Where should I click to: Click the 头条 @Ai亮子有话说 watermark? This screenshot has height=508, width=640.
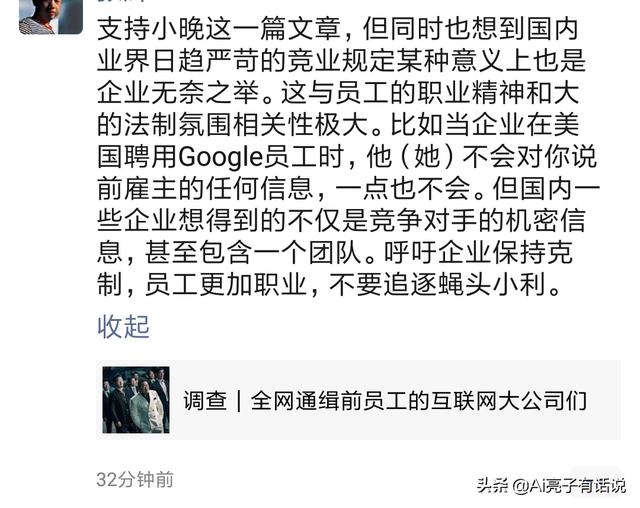click(x=551, y=486)
